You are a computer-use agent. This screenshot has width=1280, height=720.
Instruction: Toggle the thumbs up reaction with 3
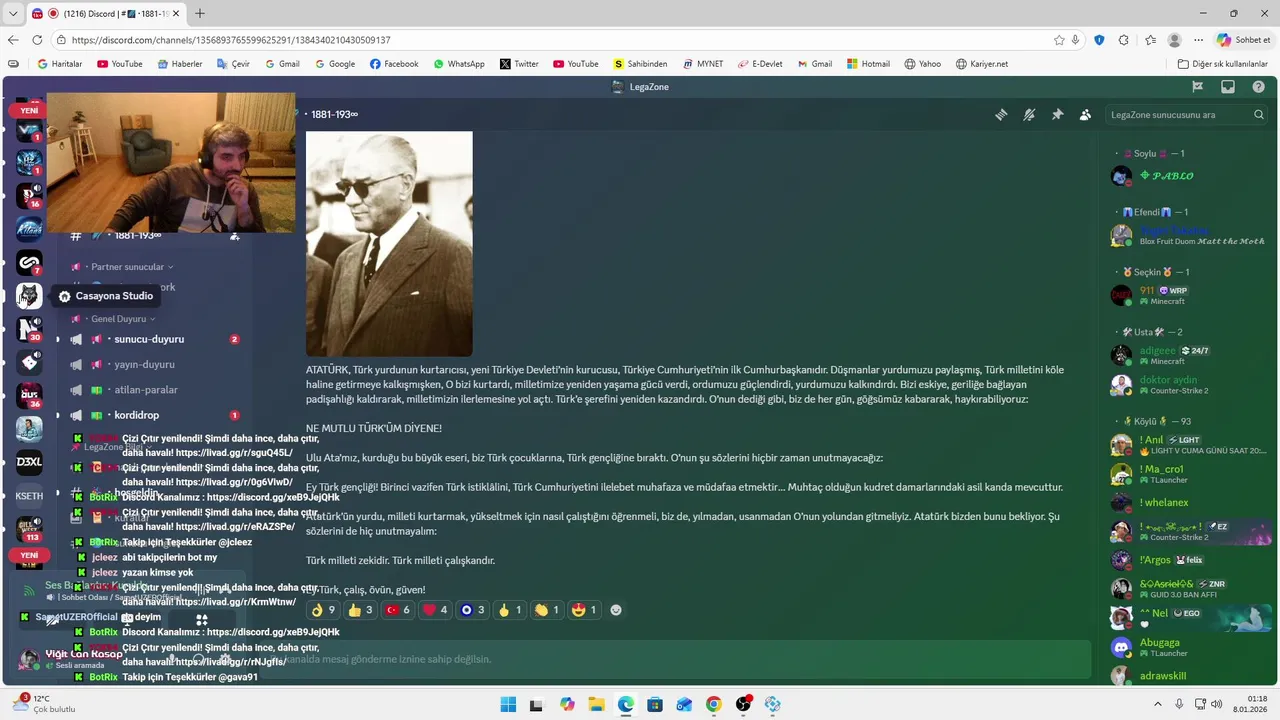click(x=360, y=610)
